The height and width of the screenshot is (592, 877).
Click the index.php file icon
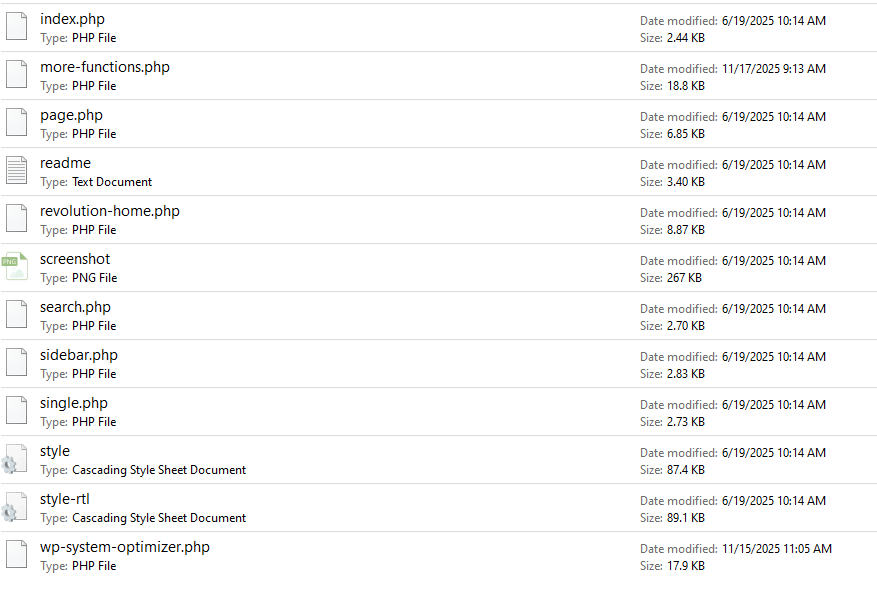tap(16, 27)
